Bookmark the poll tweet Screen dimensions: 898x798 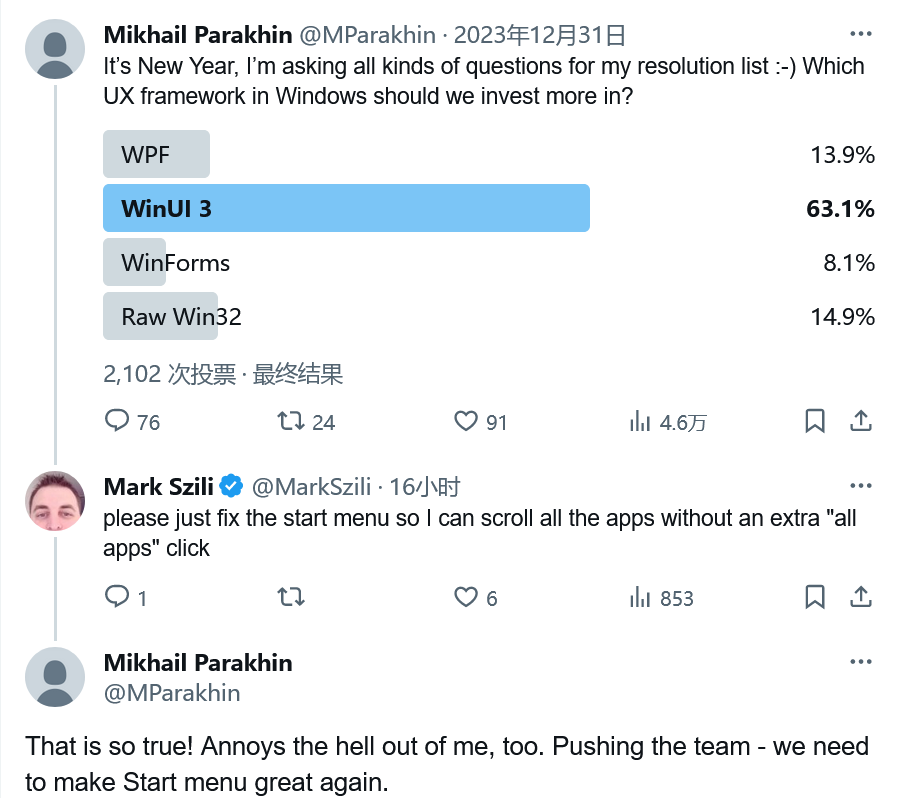tap(814, 421)
